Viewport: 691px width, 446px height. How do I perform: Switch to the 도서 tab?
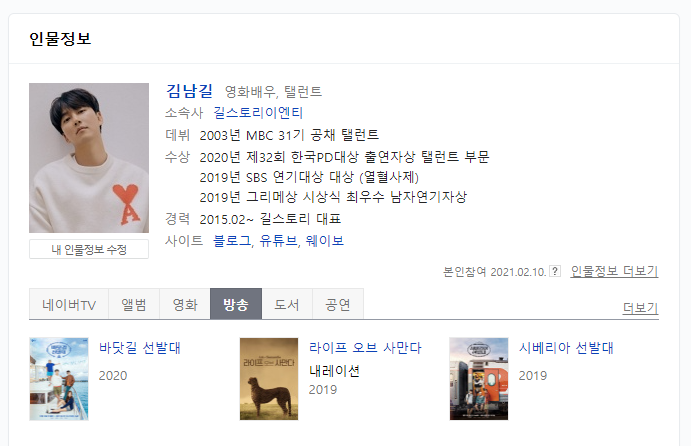point(287,304)
